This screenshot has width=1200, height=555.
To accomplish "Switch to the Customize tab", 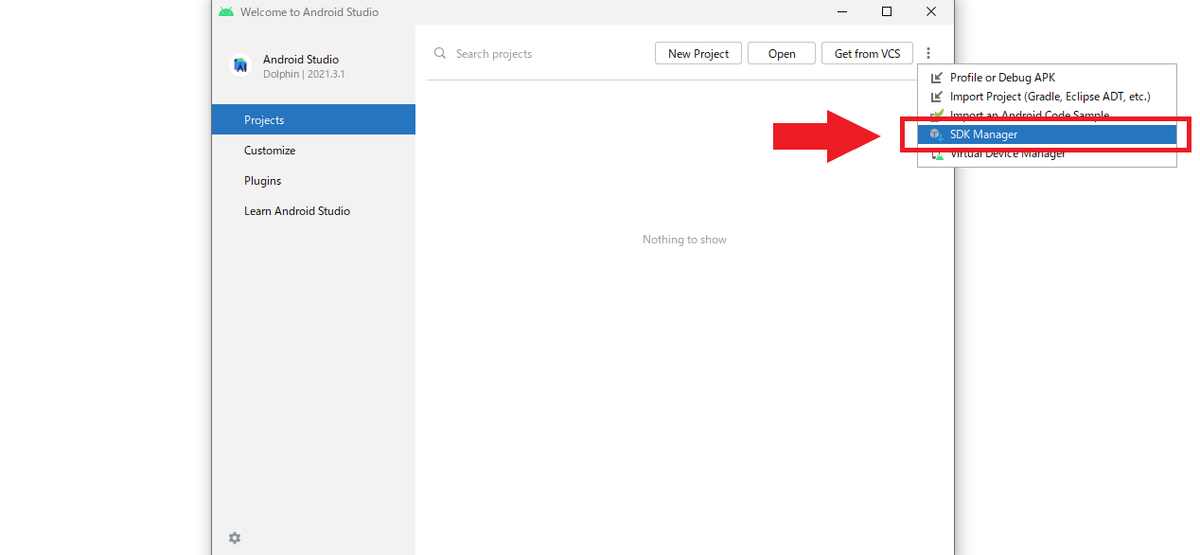I will pyautogui.click(x=313, y=150).
